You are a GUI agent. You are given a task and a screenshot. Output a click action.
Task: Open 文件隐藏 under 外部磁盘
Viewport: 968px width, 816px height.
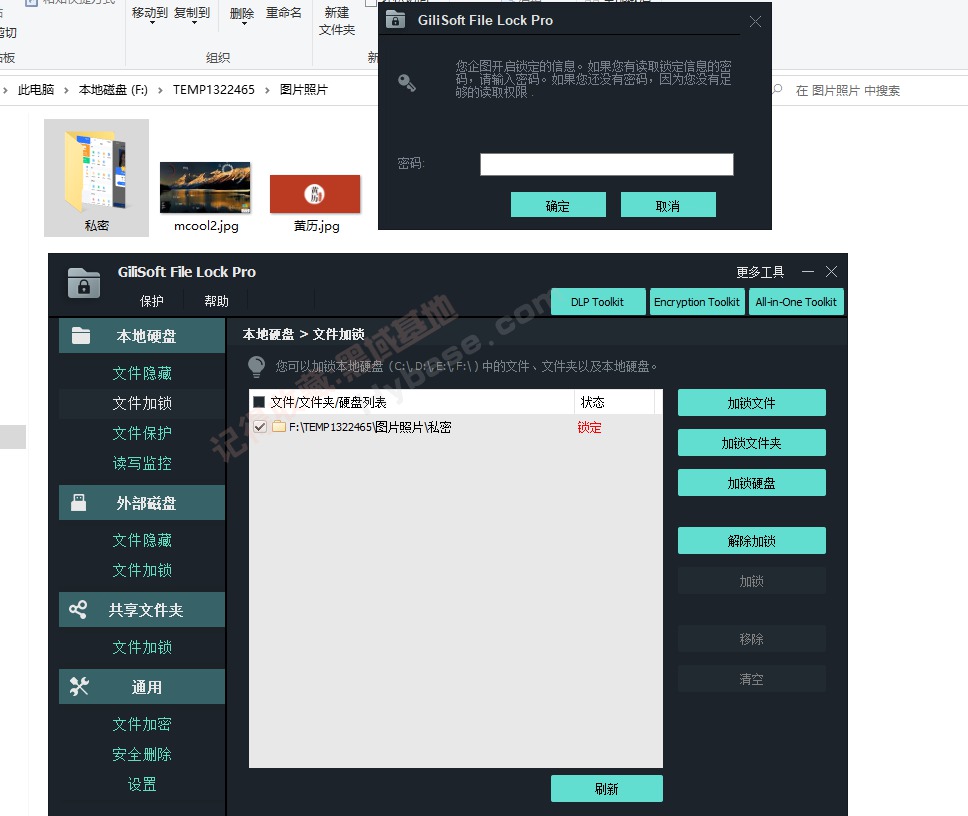142,540
